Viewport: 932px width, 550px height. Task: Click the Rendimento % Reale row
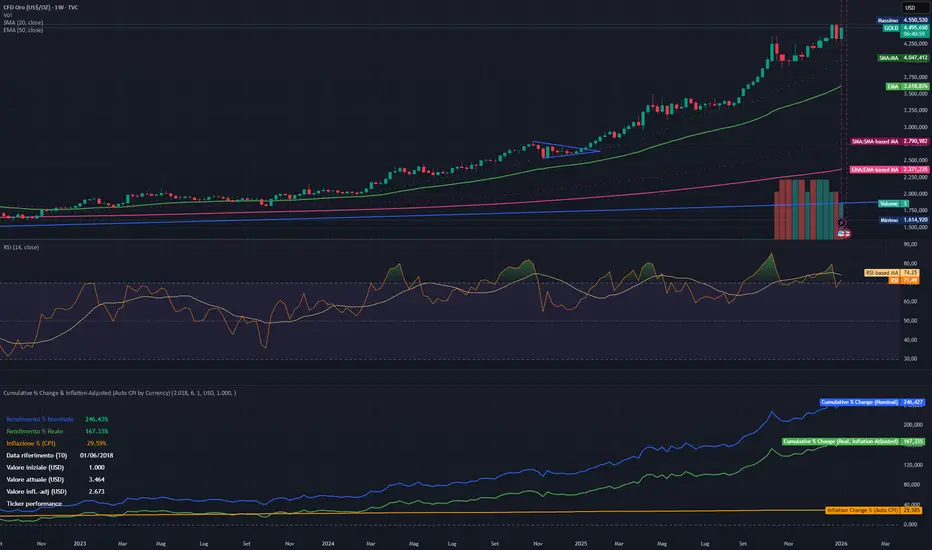pyautogui.click(x=58, y=431)
